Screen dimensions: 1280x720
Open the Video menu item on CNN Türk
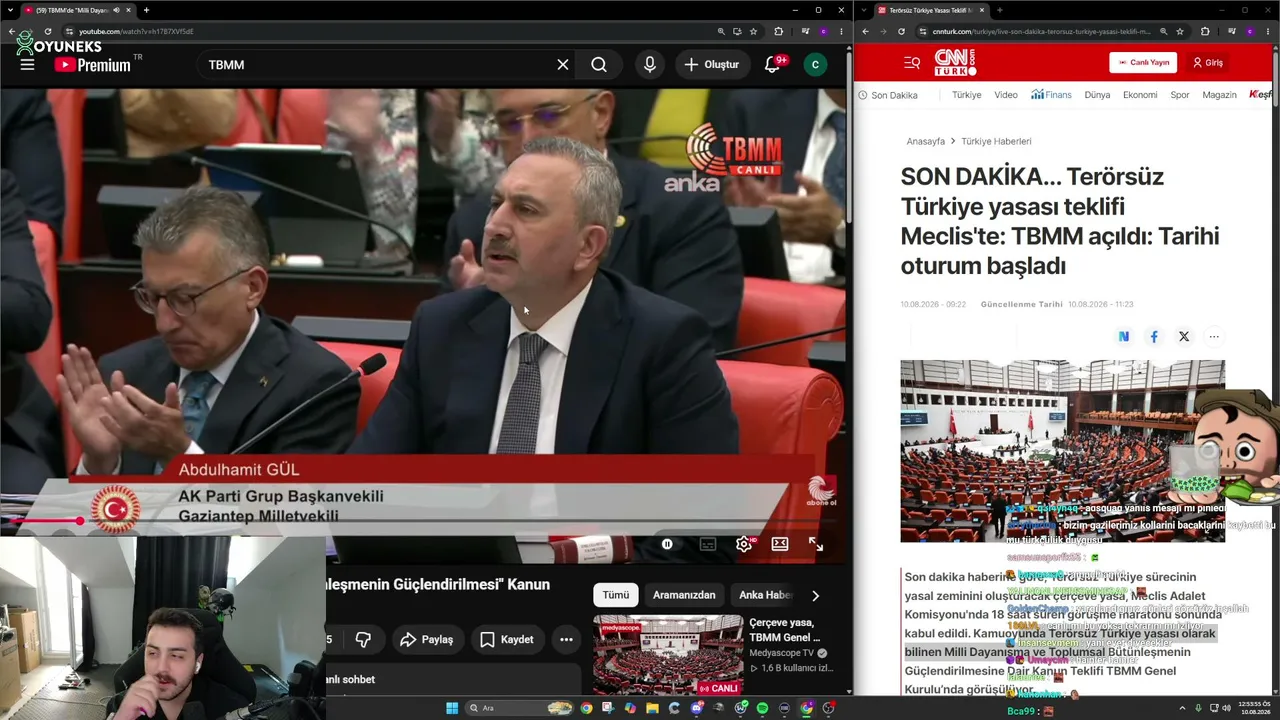(1006, 95)
